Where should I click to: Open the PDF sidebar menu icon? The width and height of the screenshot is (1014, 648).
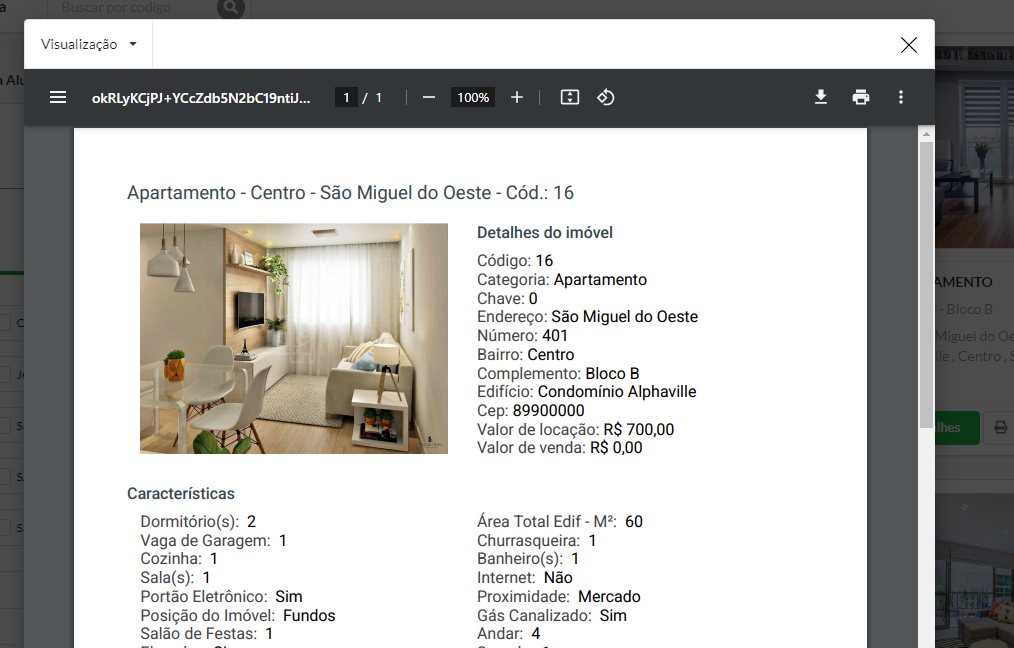pos(58,98)
